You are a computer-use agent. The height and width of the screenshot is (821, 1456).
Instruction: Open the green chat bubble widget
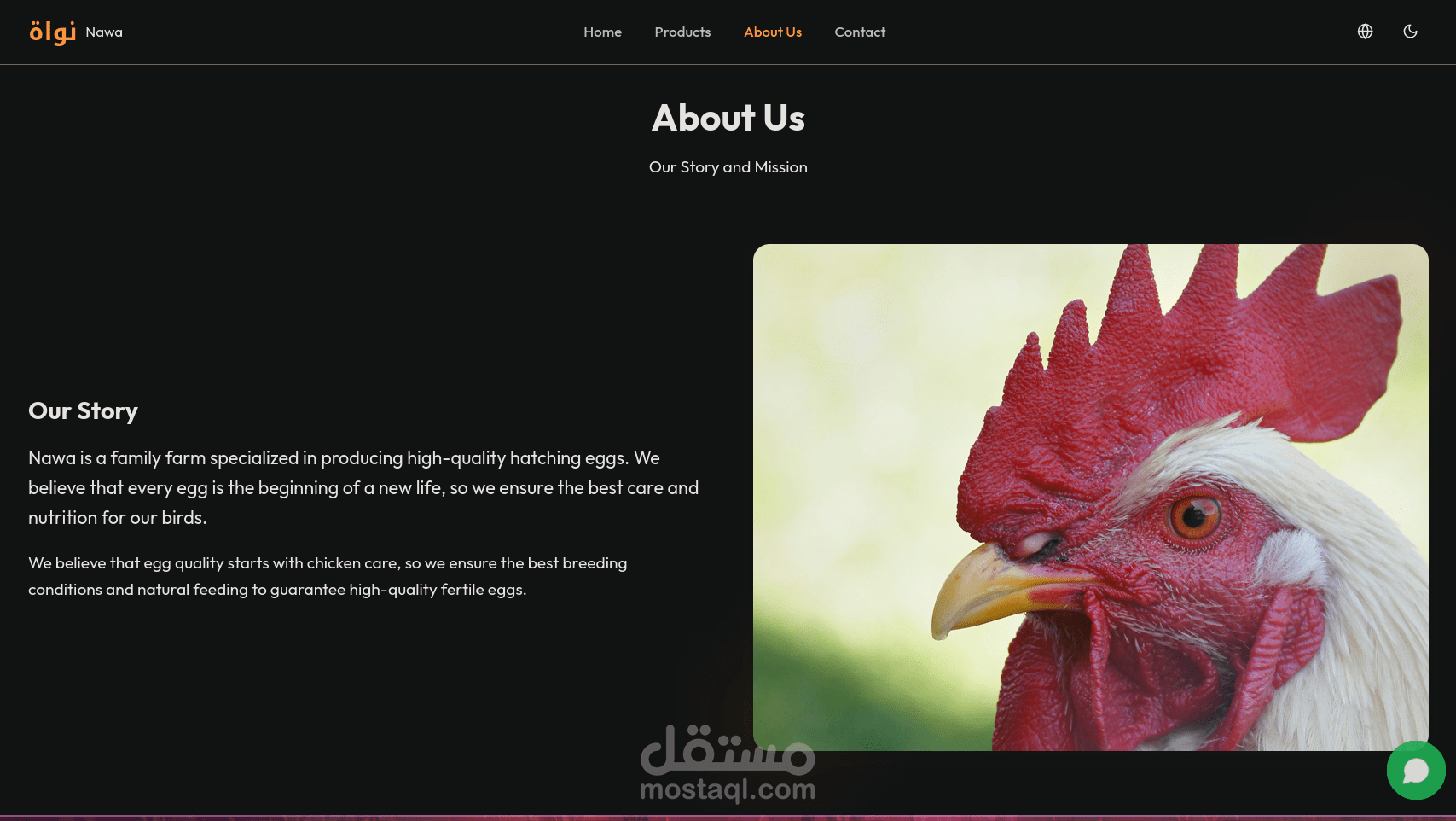(1416, 770)
